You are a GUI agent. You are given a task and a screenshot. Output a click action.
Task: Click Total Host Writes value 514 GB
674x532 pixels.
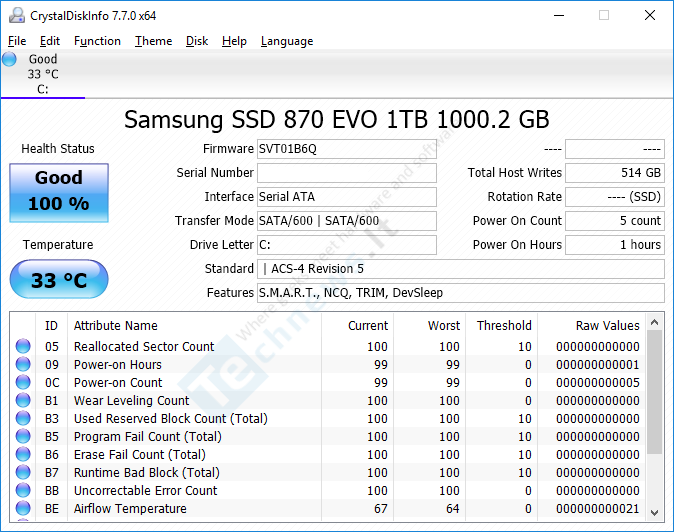point(615,173)
